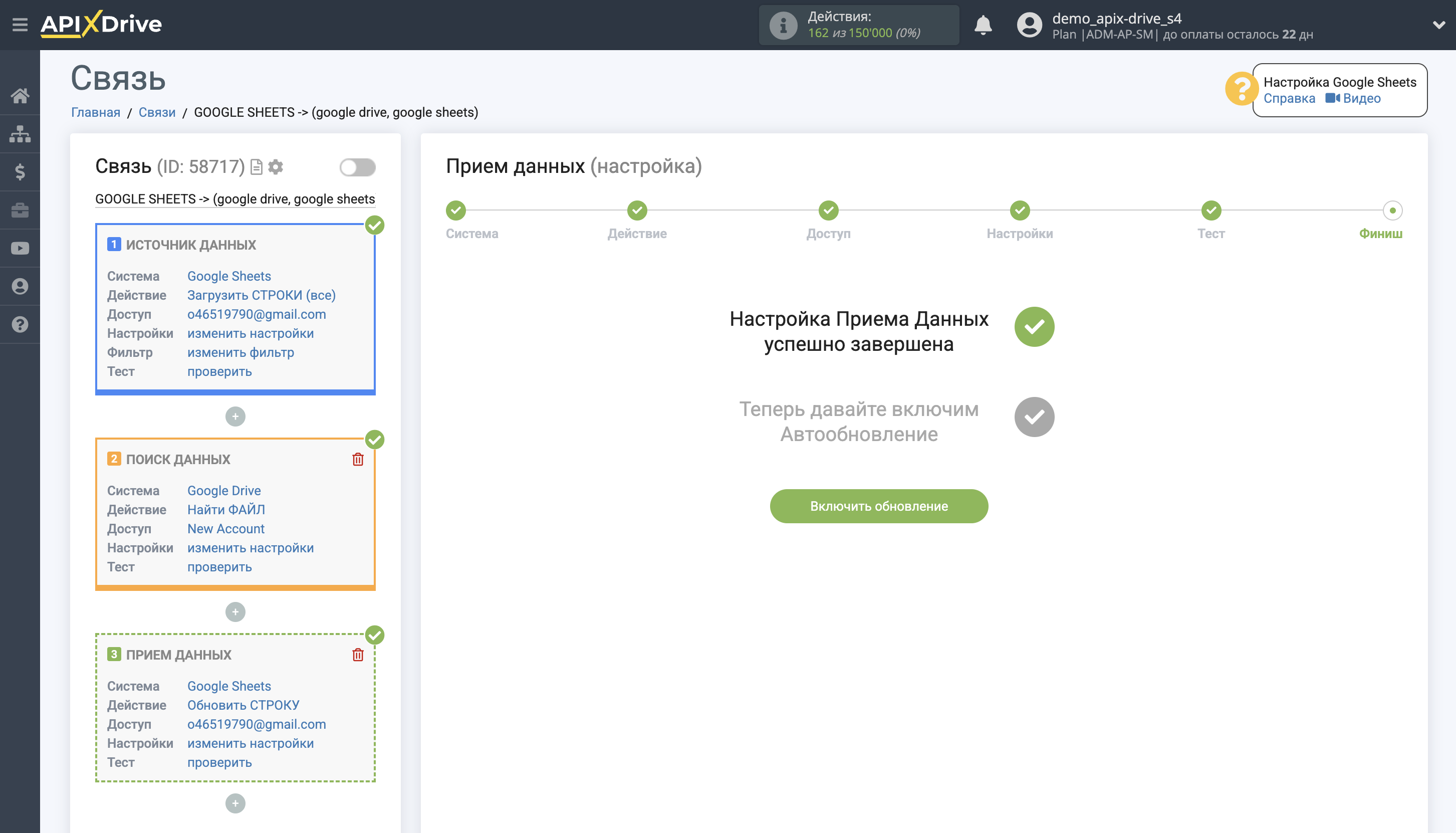Edit the connection name field
The height and width of the screenshot is (833, 1456).
(235, 199)
